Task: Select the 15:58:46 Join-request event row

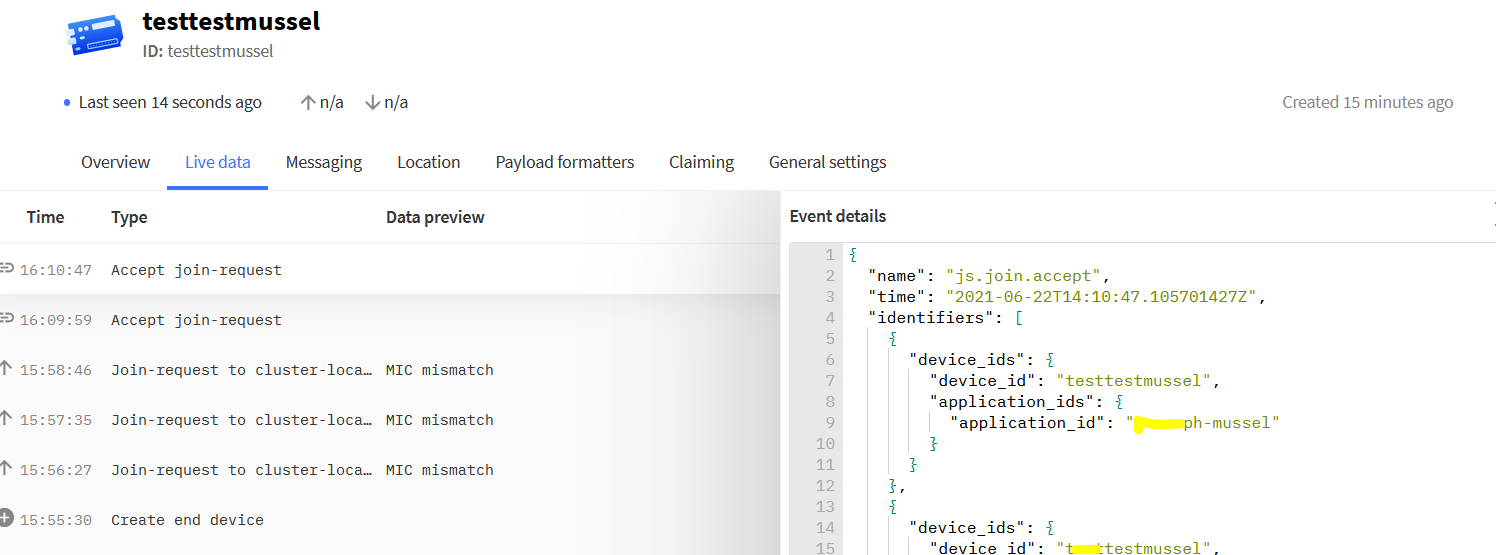Action: click(x=389, y=370)
